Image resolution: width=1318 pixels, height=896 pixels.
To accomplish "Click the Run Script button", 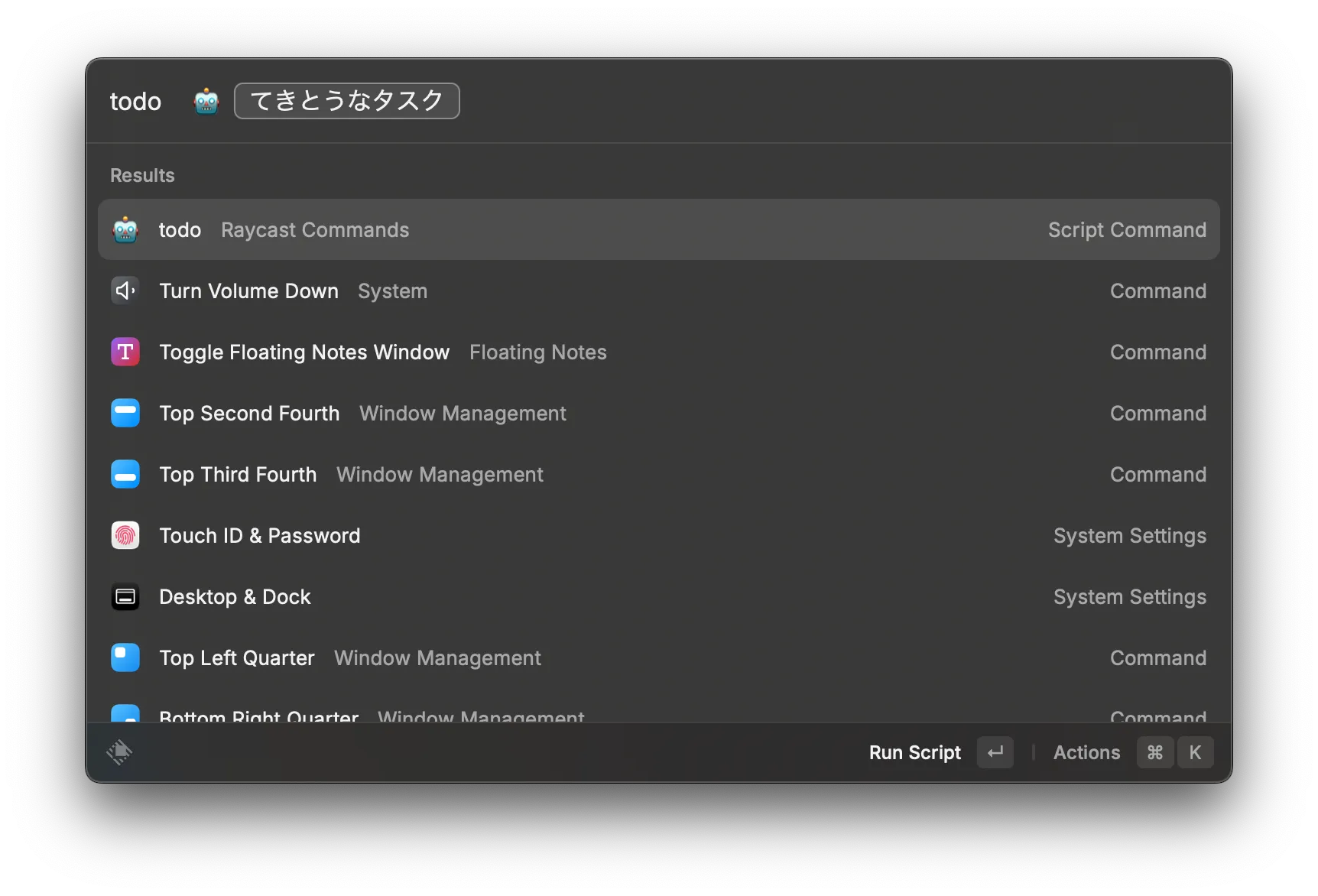I will pos(914,752).
